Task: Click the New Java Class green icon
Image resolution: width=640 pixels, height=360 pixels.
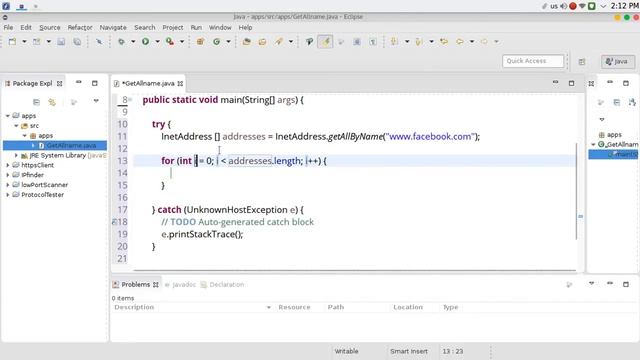Action: 216,42
